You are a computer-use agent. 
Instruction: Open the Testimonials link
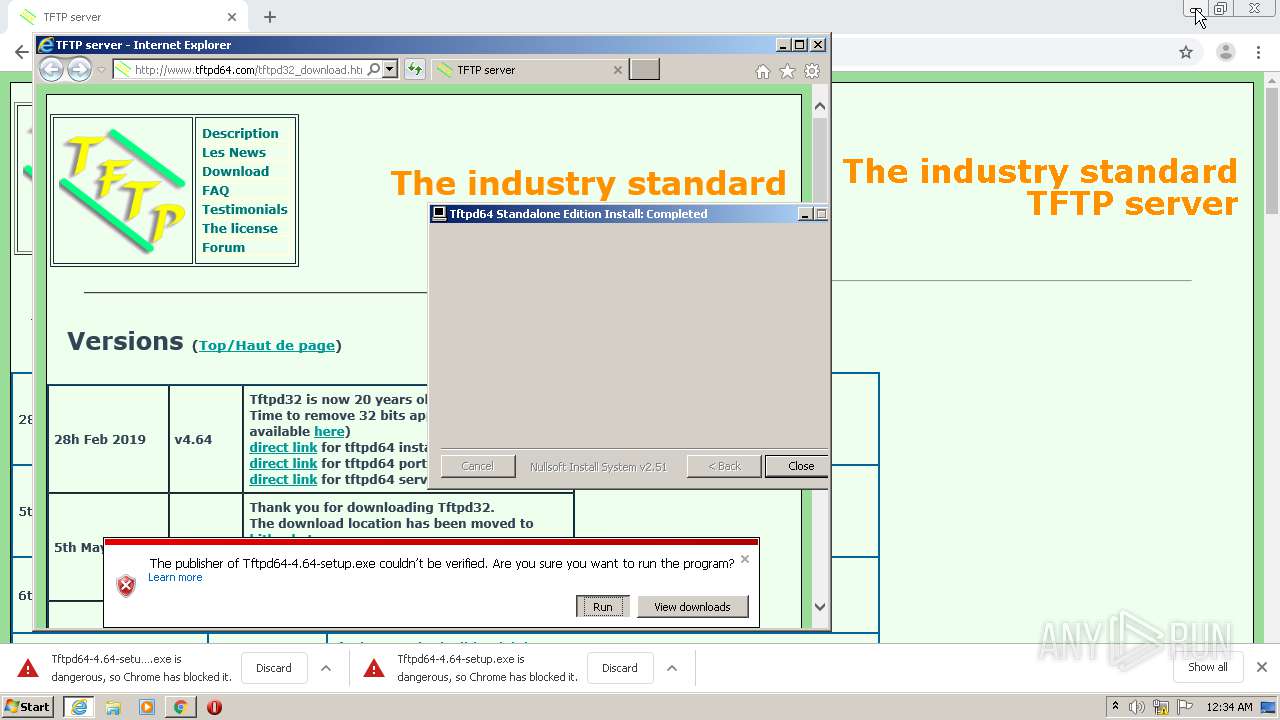(x=244, y=209)
